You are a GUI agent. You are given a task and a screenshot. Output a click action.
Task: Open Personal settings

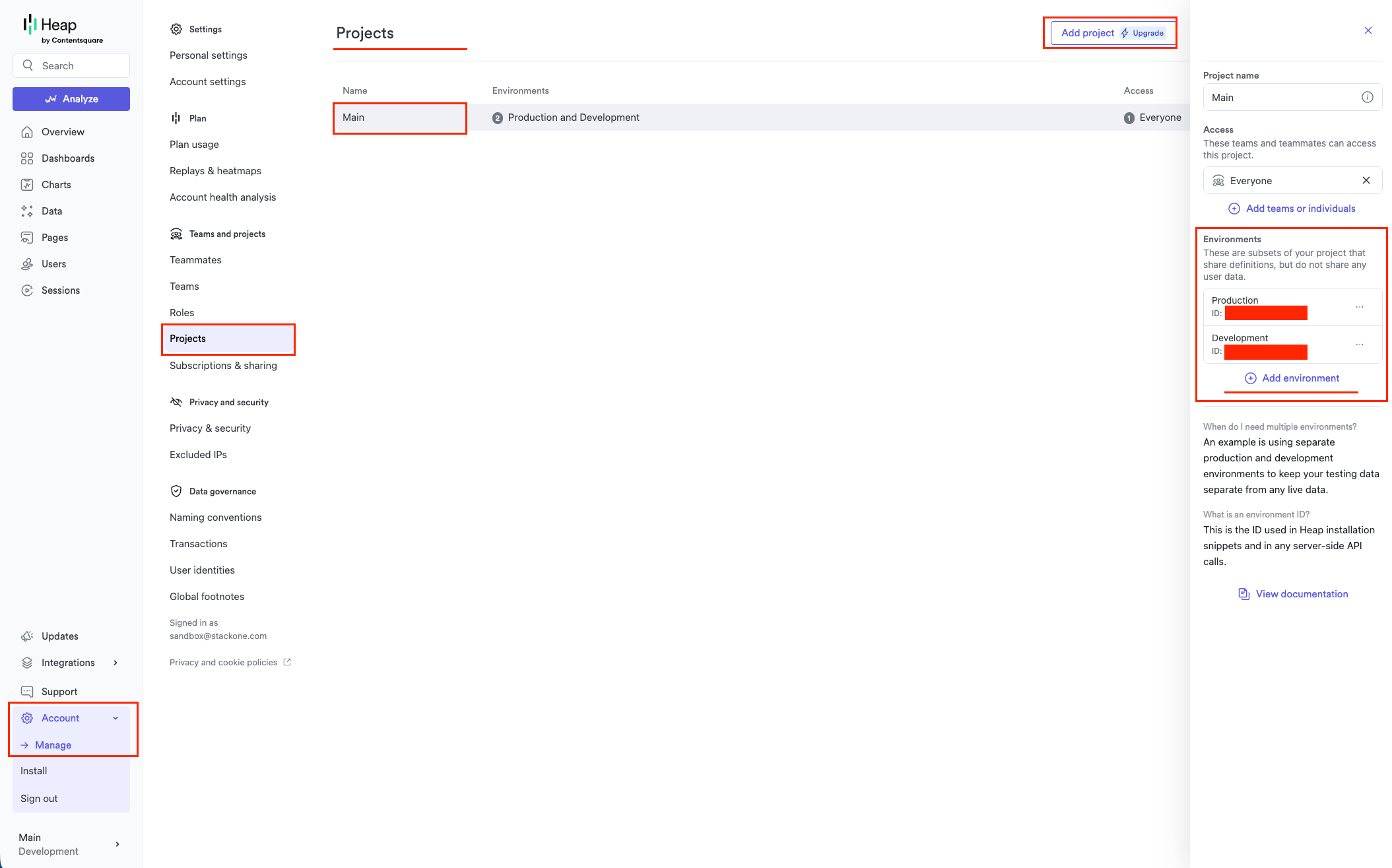209,55
